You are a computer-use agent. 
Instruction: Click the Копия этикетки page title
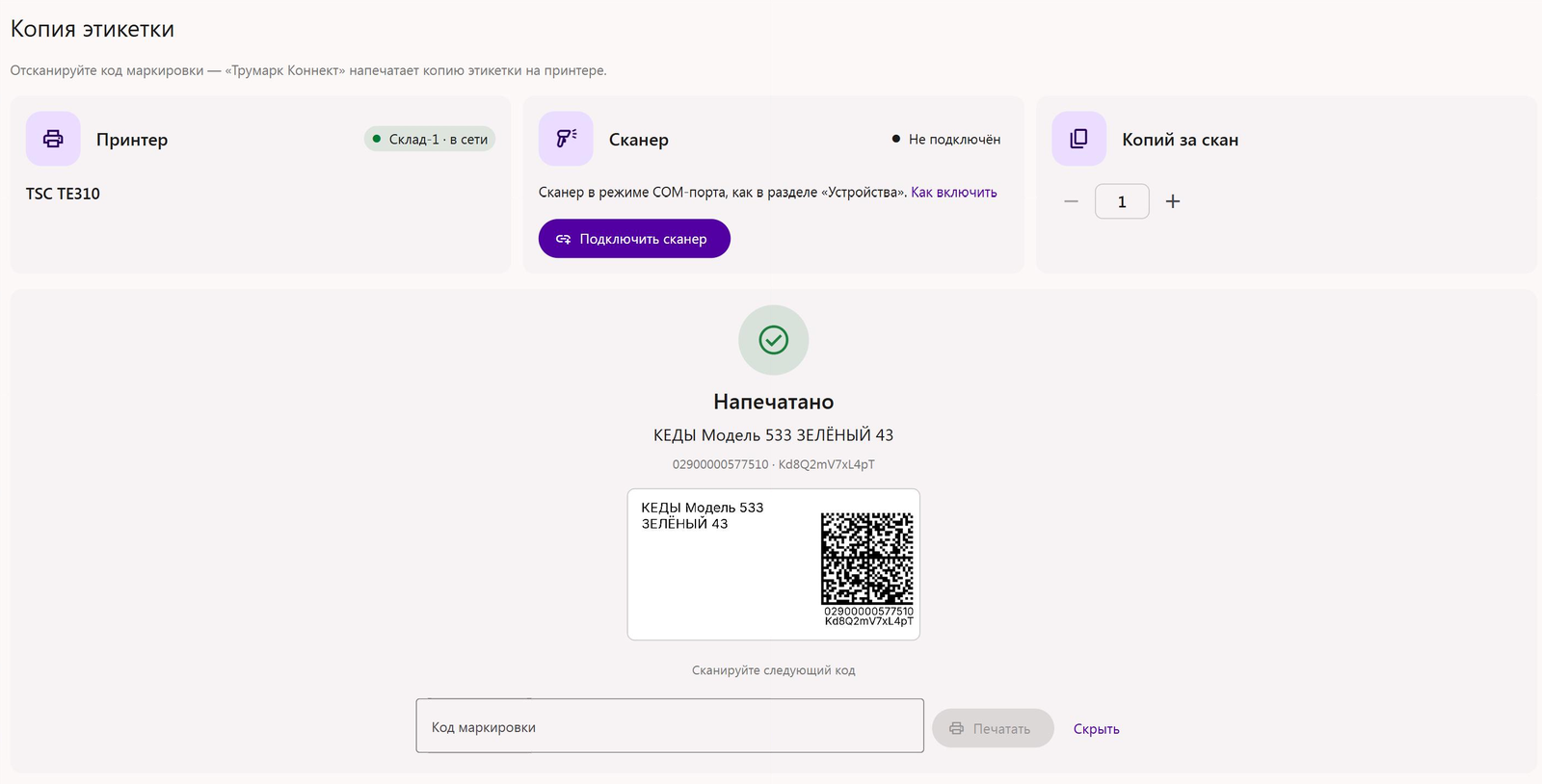click(93, 29)
